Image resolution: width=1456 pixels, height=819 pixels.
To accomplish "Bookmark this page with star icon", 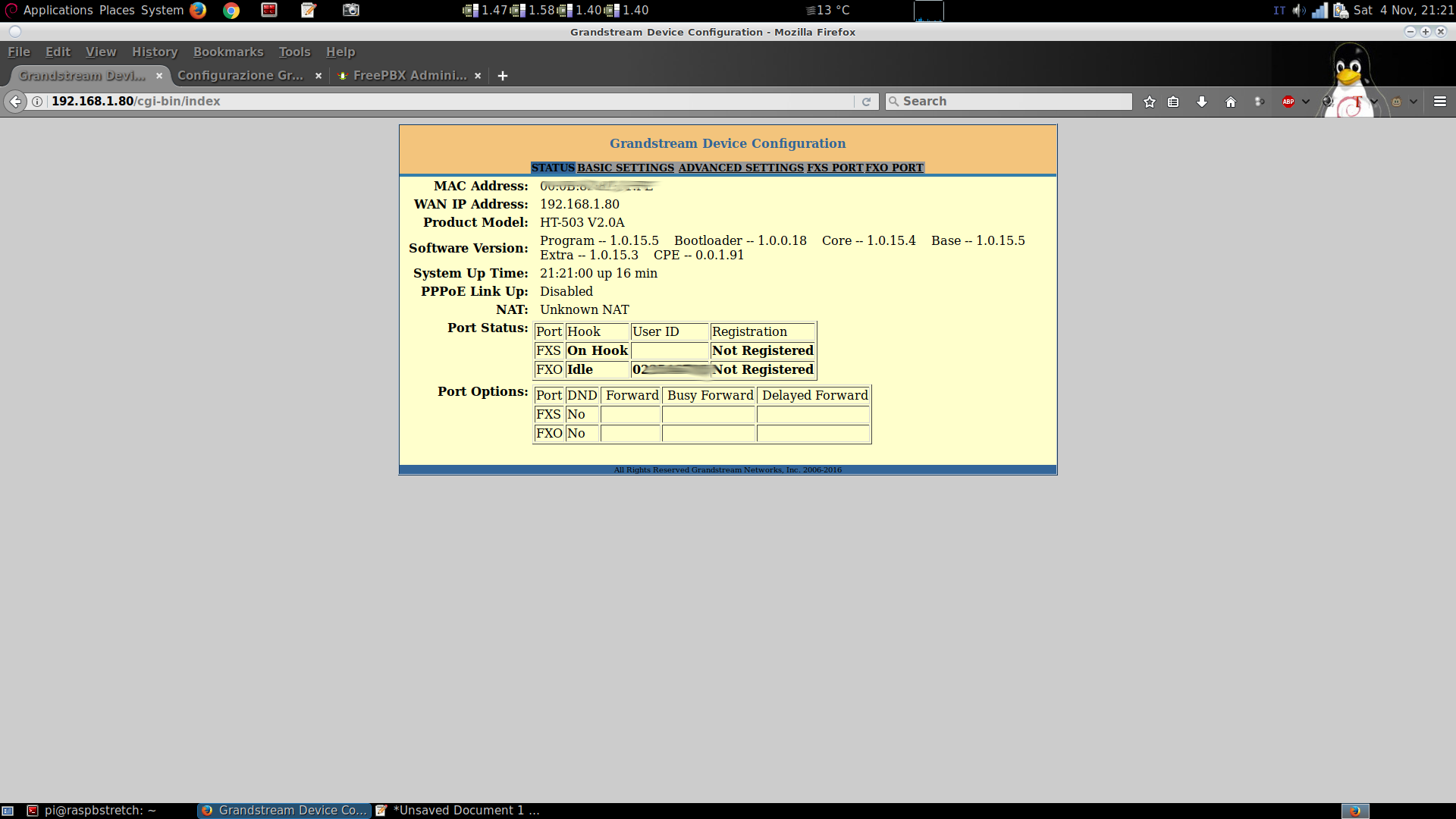I will (x=1150, y=102).
